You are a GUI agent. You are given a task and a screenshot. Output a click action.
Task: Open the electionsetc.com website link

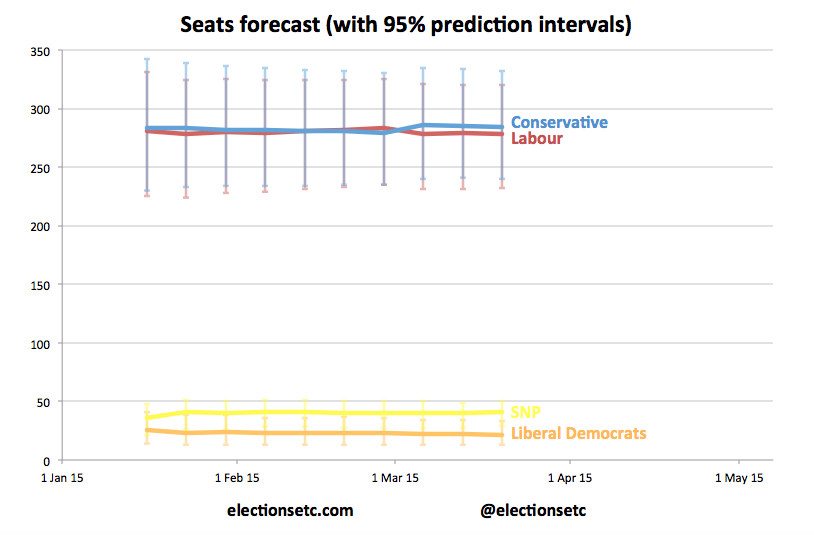click(x=290, y=510)
